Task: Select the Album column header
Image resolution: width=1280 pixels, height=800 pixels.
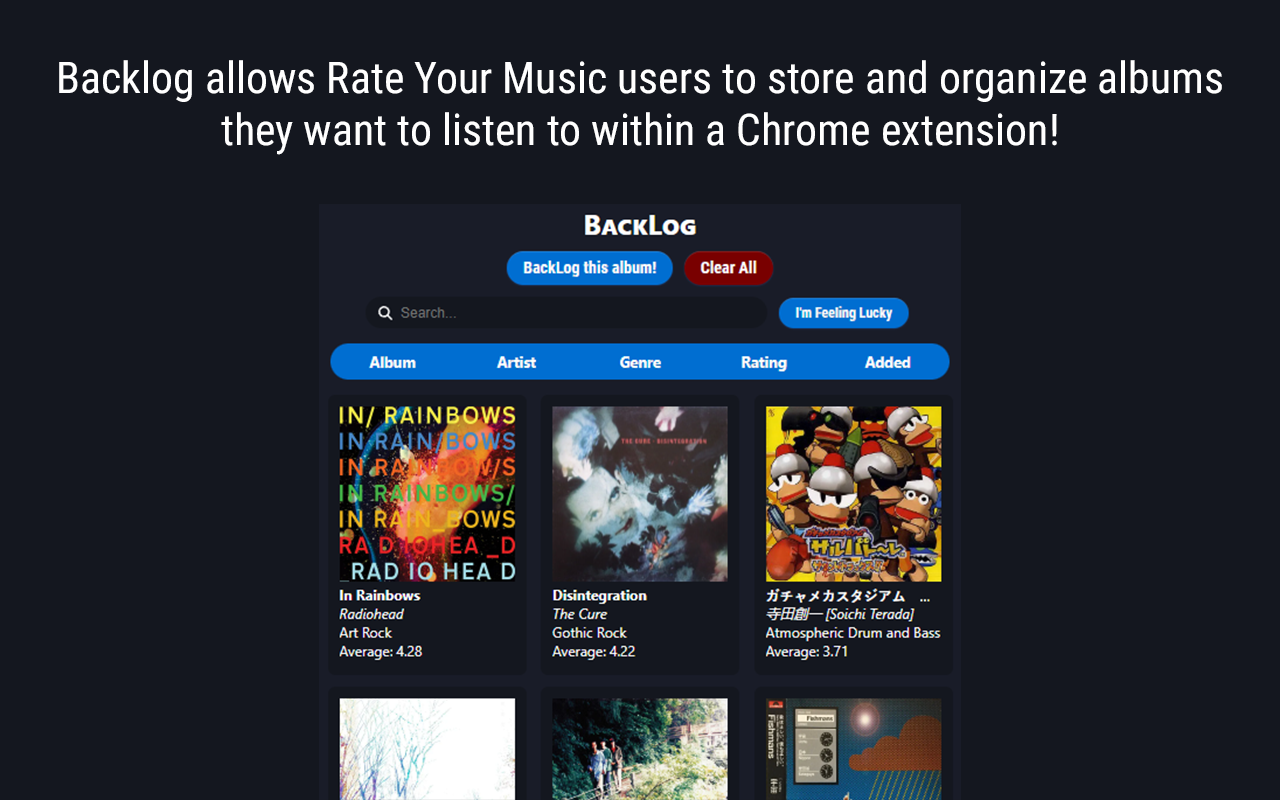Action: pos(393,362)
